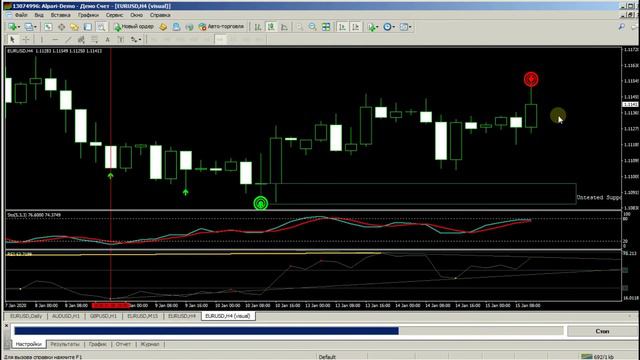Screen dimensions: 640x360
Task: Select the text label tool
Action: pos(120,40)
